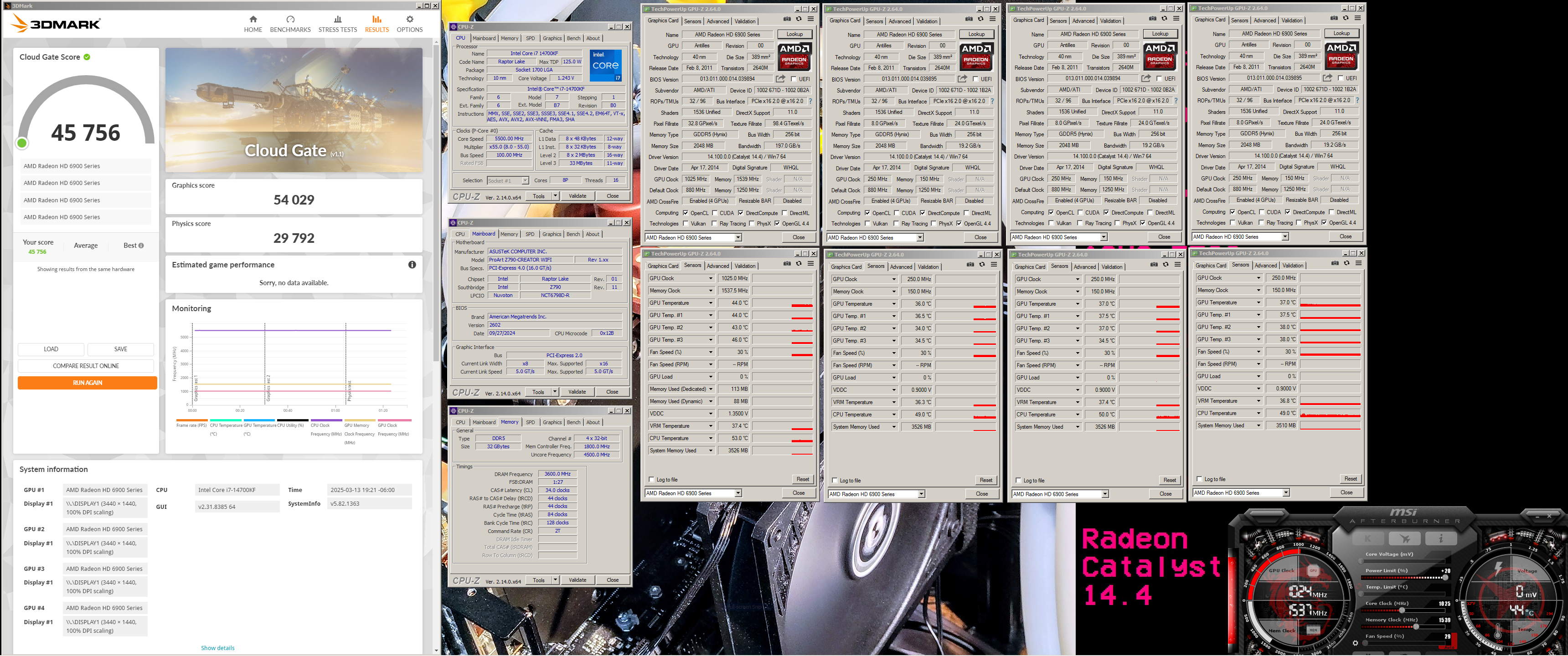Click refresh icon in GPU-Z showing 1025 MHz
This screenshot has height=656, width=1568.
799,19
